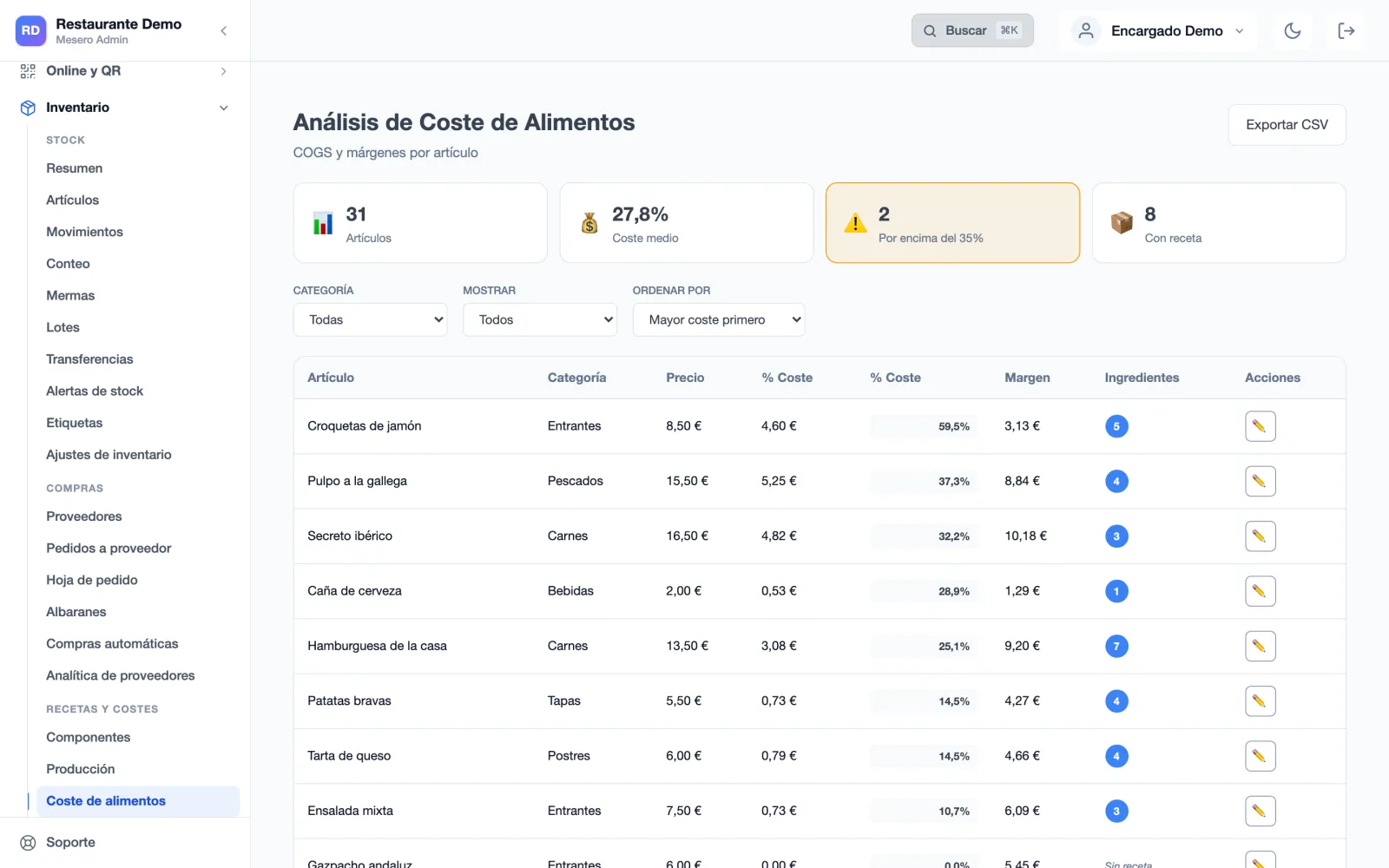Click the 31 Artículos card
The height and width of the screenshot is (868, 1389).
[420, 222]
